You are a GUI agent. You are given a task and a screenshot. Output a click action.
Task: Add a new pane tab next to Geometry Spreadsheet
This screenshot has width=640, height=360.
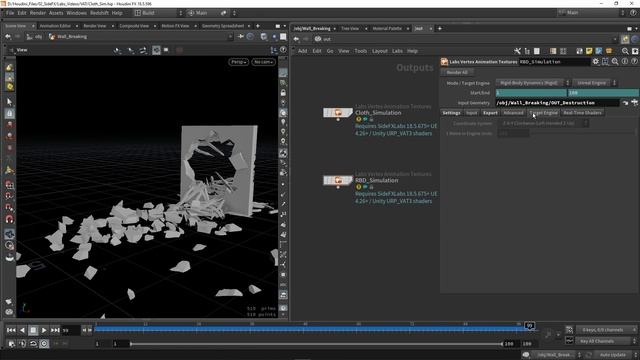(258, 26)
